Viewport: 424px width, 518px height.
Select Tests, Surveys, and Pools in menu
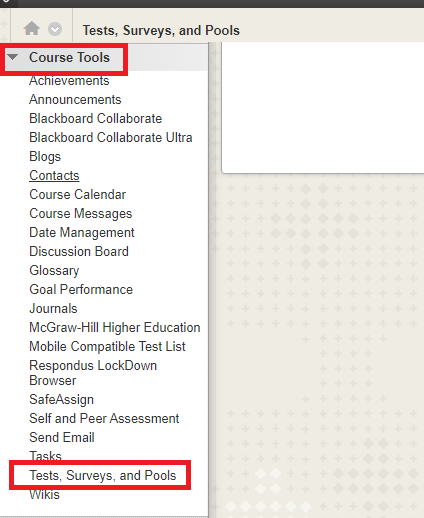(x=103, y=476)
